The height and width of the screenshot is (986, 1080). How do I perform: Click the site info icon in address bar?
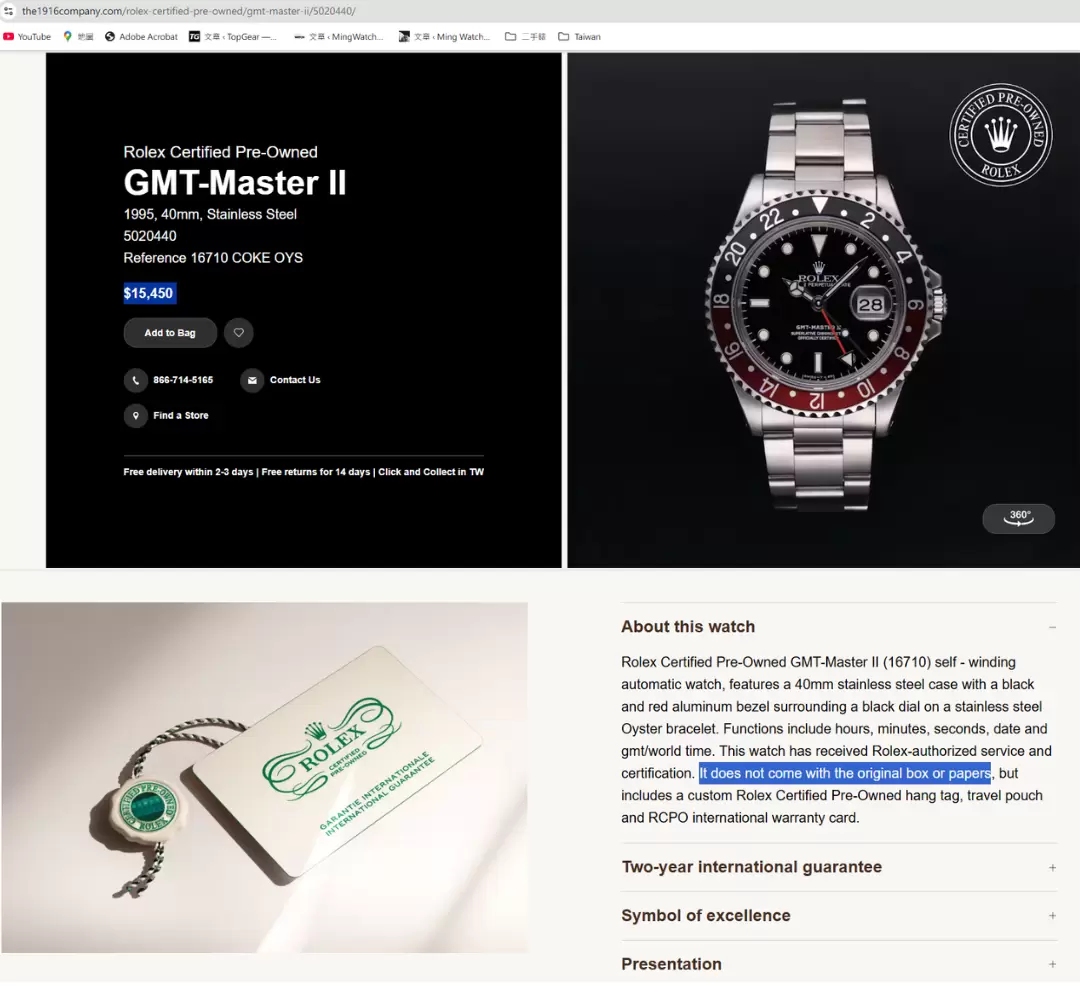click(x=8, y=11)
